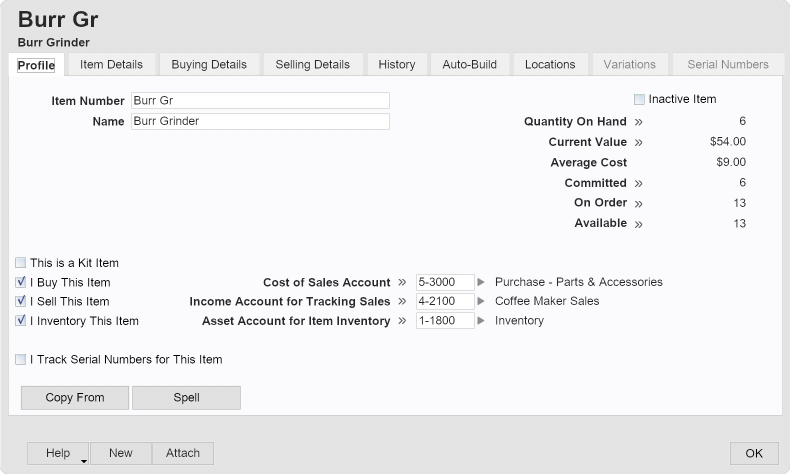Enable I Track Serial Numbers checkbox

click(x=21, y=359)
